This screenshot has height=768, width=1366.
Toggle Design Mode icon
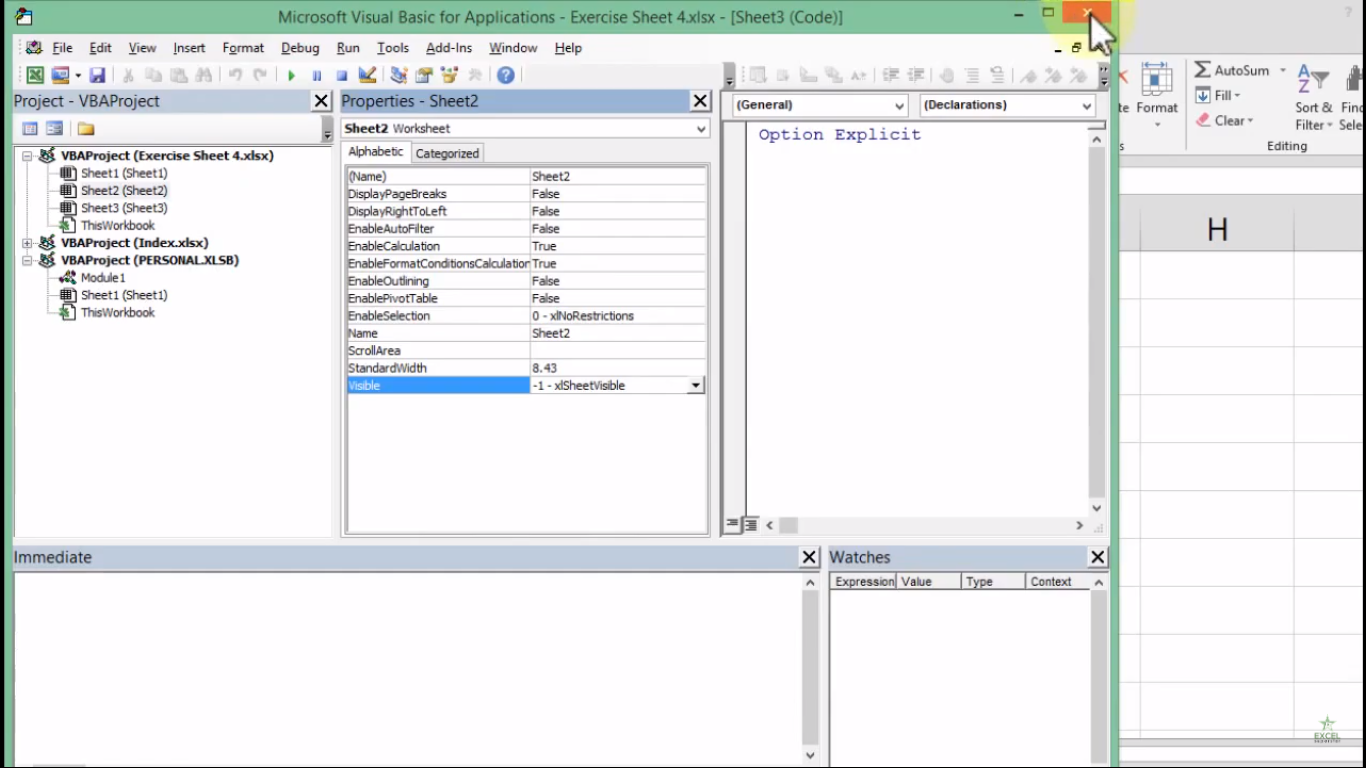pyautogui.click(x=367, y=75)
